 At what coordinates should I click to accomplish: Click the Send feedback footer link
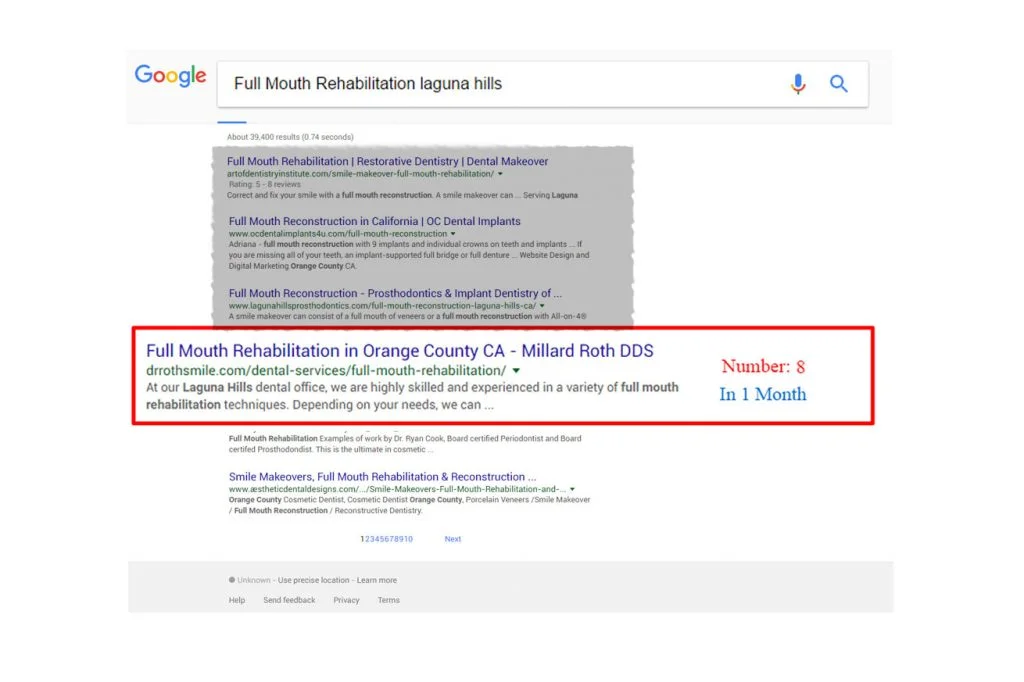[289, 600]
